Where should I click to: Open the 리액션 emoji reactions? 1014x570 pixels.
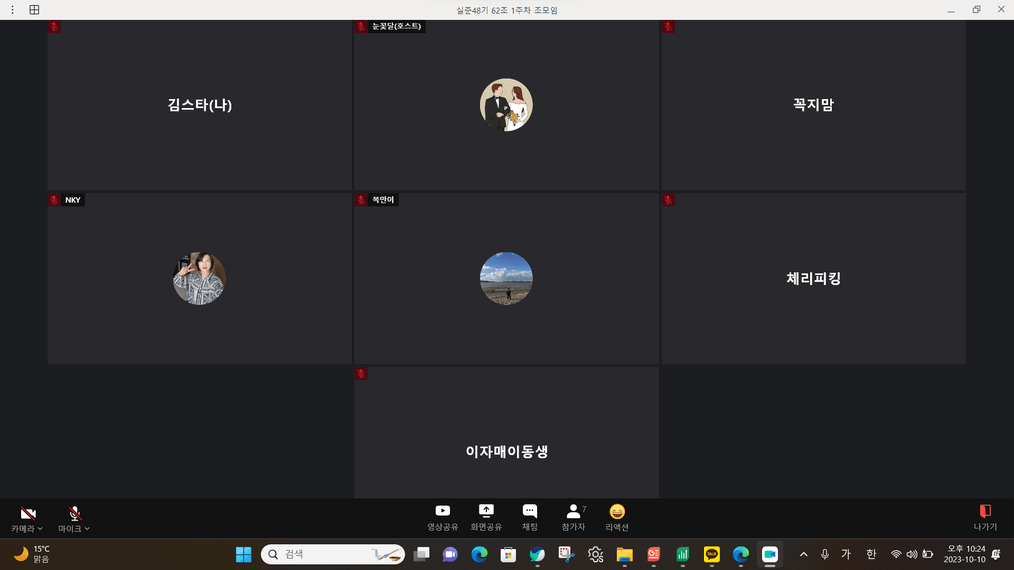coord(617,517)
